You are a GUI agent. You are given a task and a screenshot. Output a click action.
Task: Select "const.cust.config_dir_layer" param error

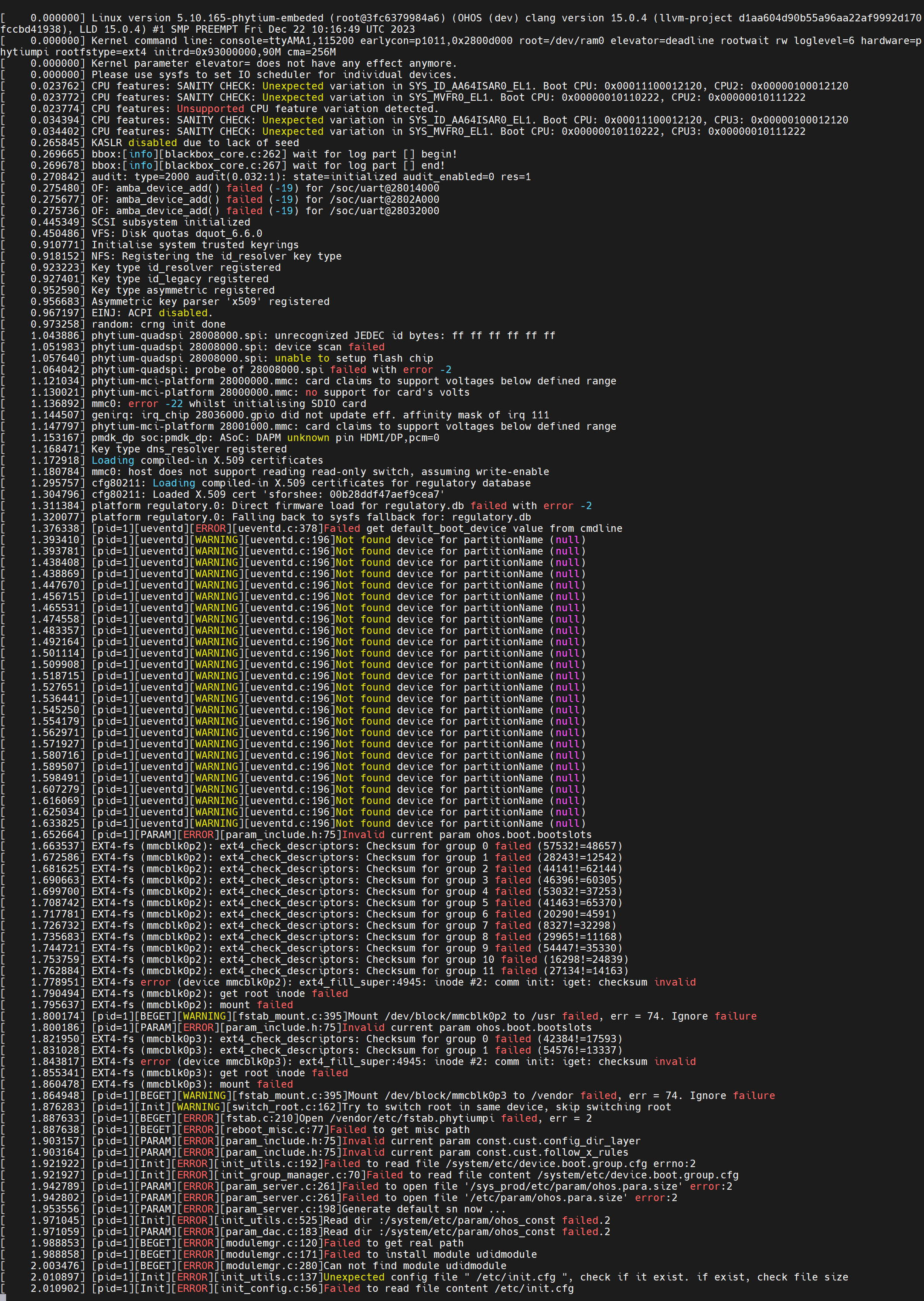321,1141
